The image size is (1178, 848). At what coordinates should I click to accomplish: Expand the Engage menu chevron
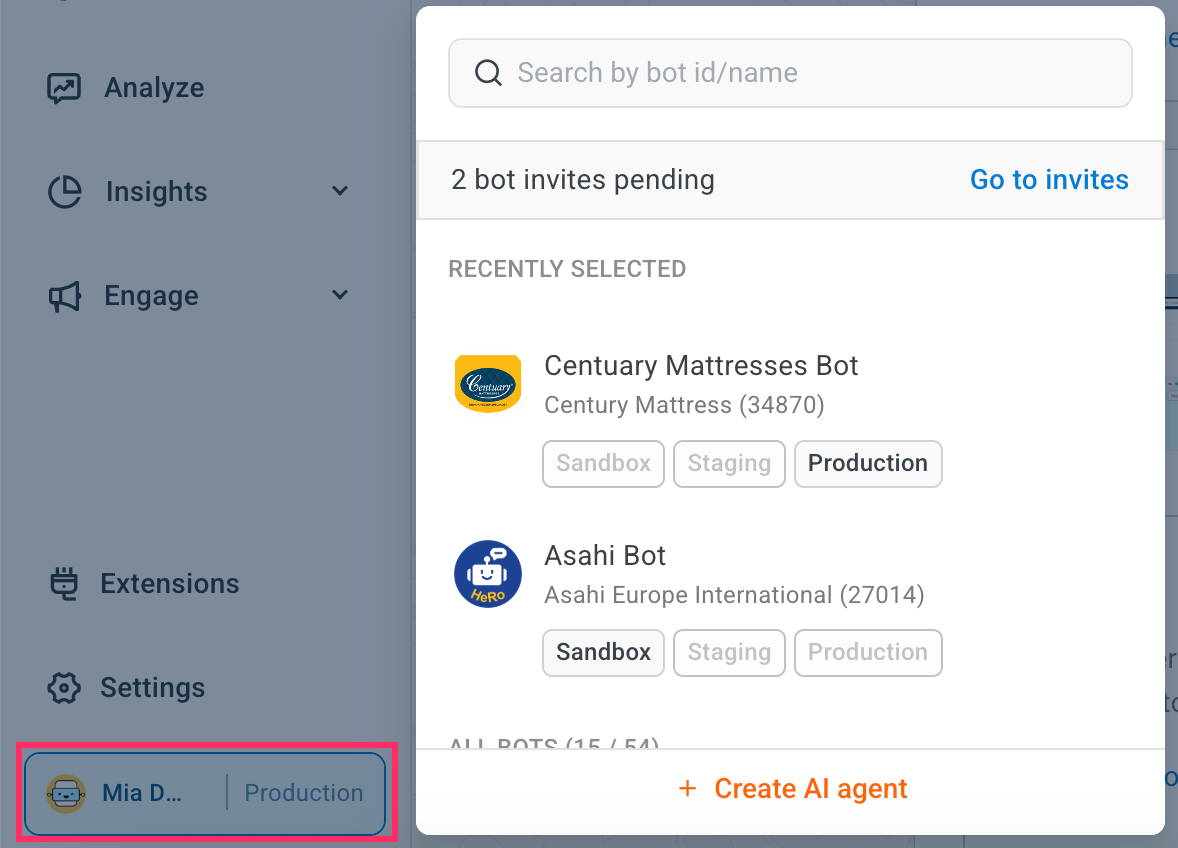click(340, 295)
